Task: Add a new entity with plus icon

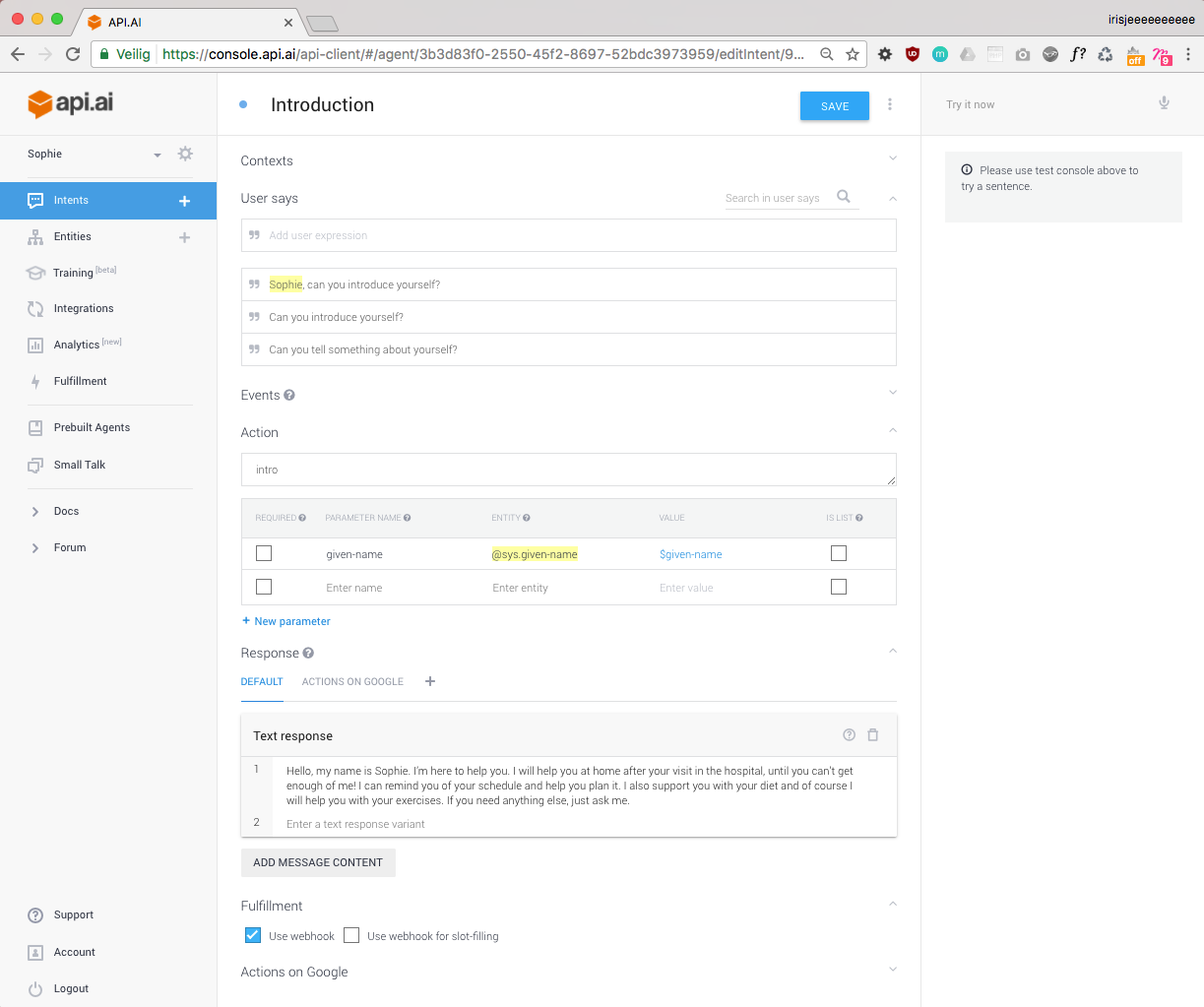Action: point(184,237)
